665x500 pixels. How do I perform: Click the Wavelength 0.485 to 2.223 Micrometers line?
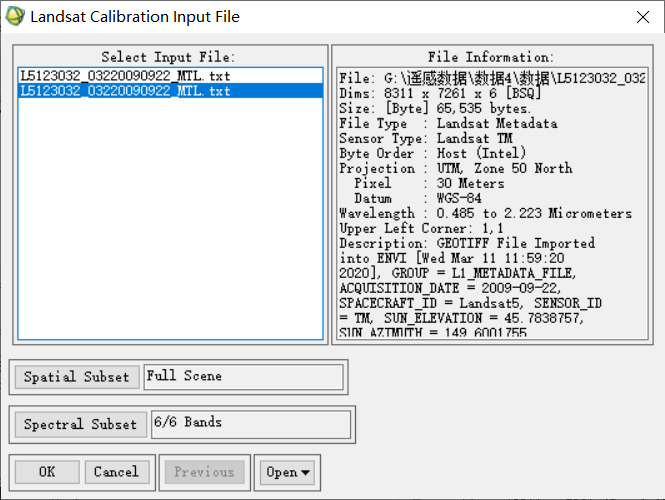coord(486,213)
